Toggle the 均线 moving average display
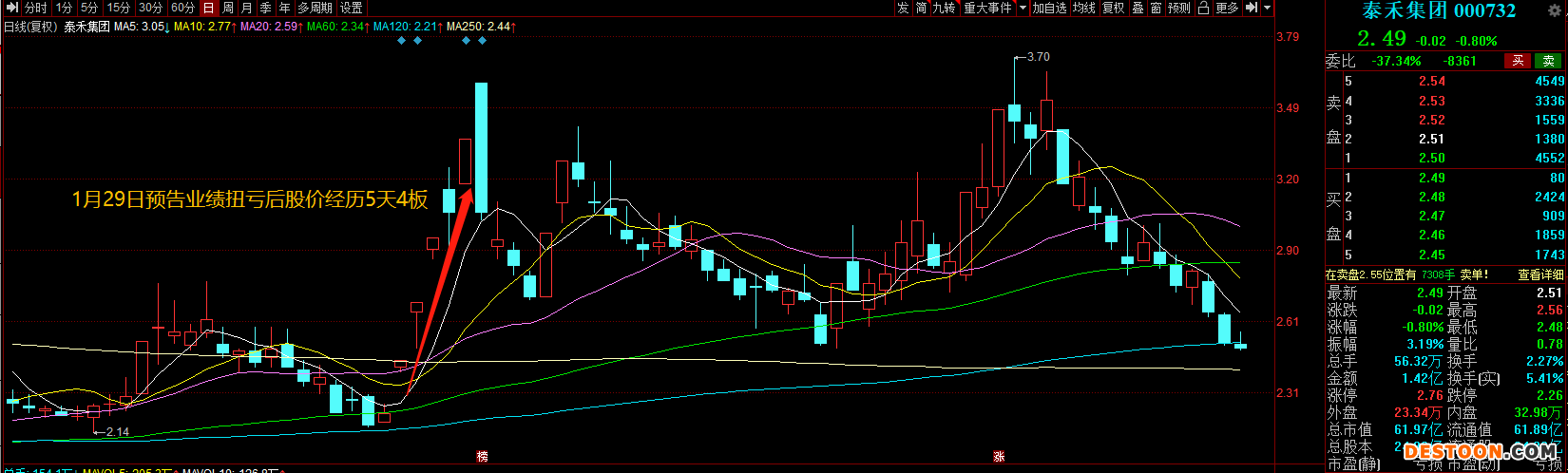Image resolution: width=1568 pixels, height=473 pixels. pyautogui.click(x=1083, y=8)
